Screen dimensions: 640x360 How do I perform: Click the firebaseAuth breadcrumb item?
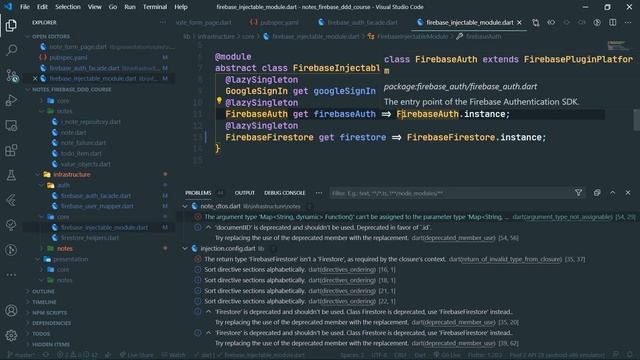[x=483, y=36]
